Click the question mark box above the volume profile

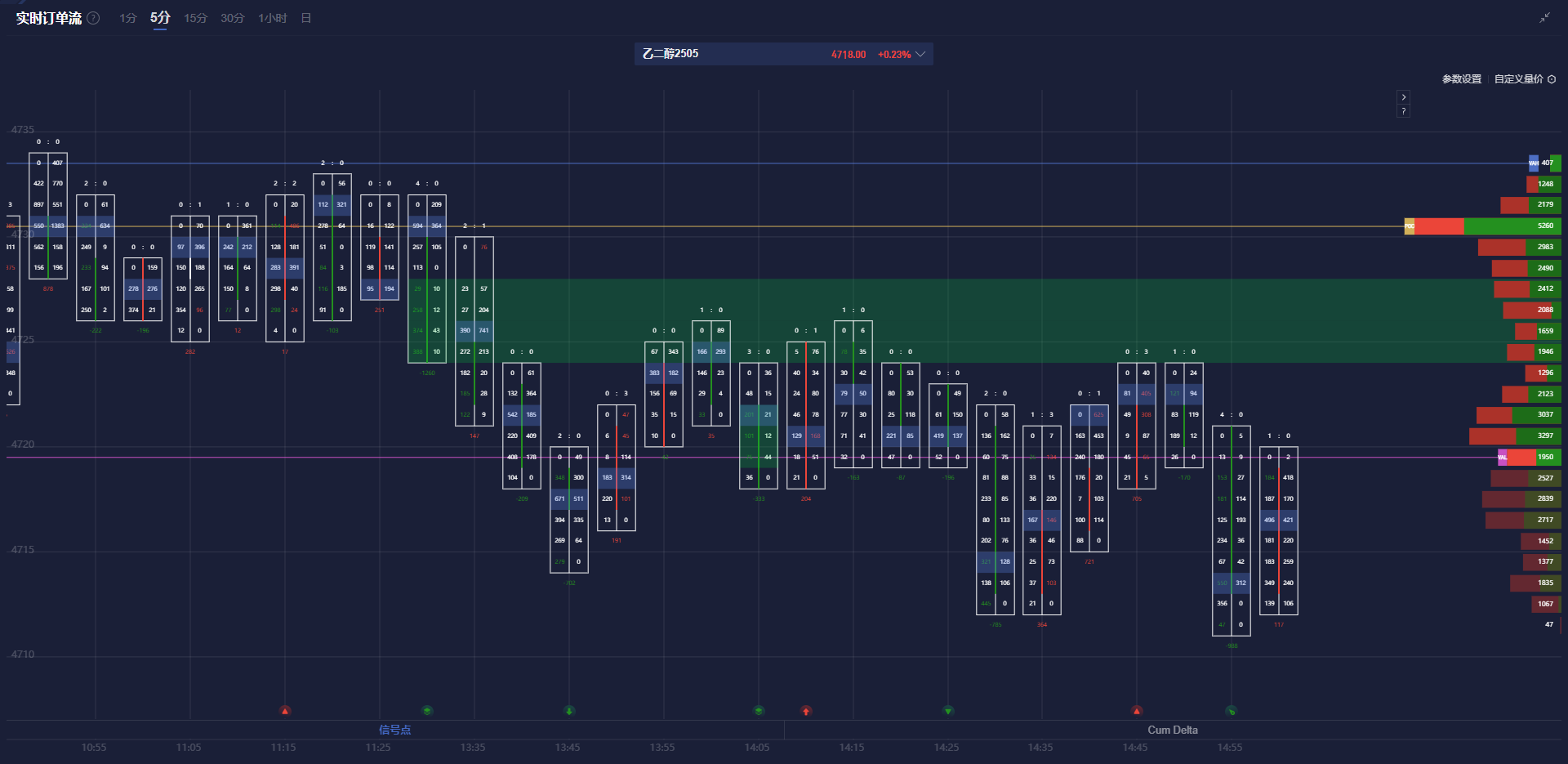point(1403,111)
